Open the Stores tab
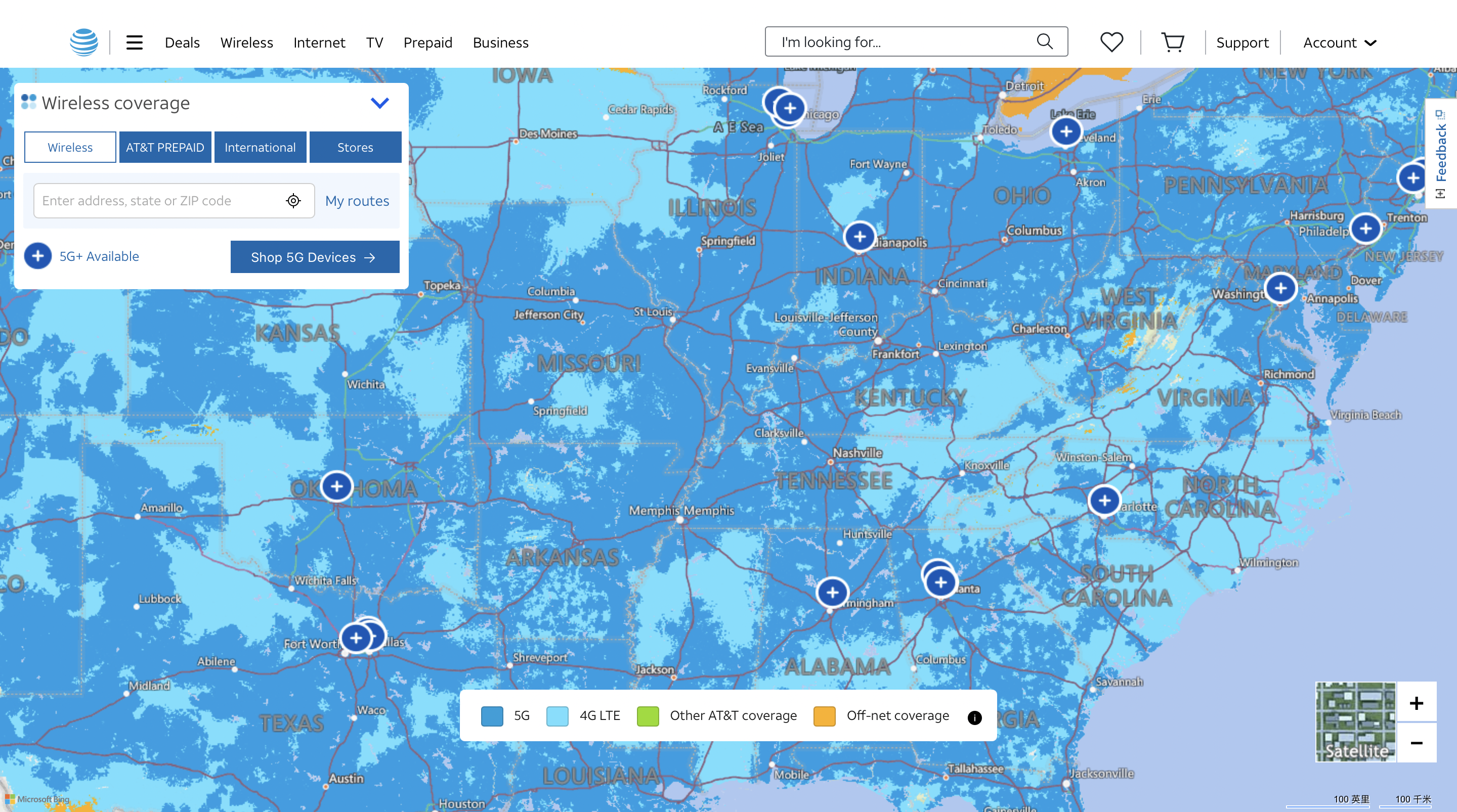The image size is (1457, 812). [355, 148]
